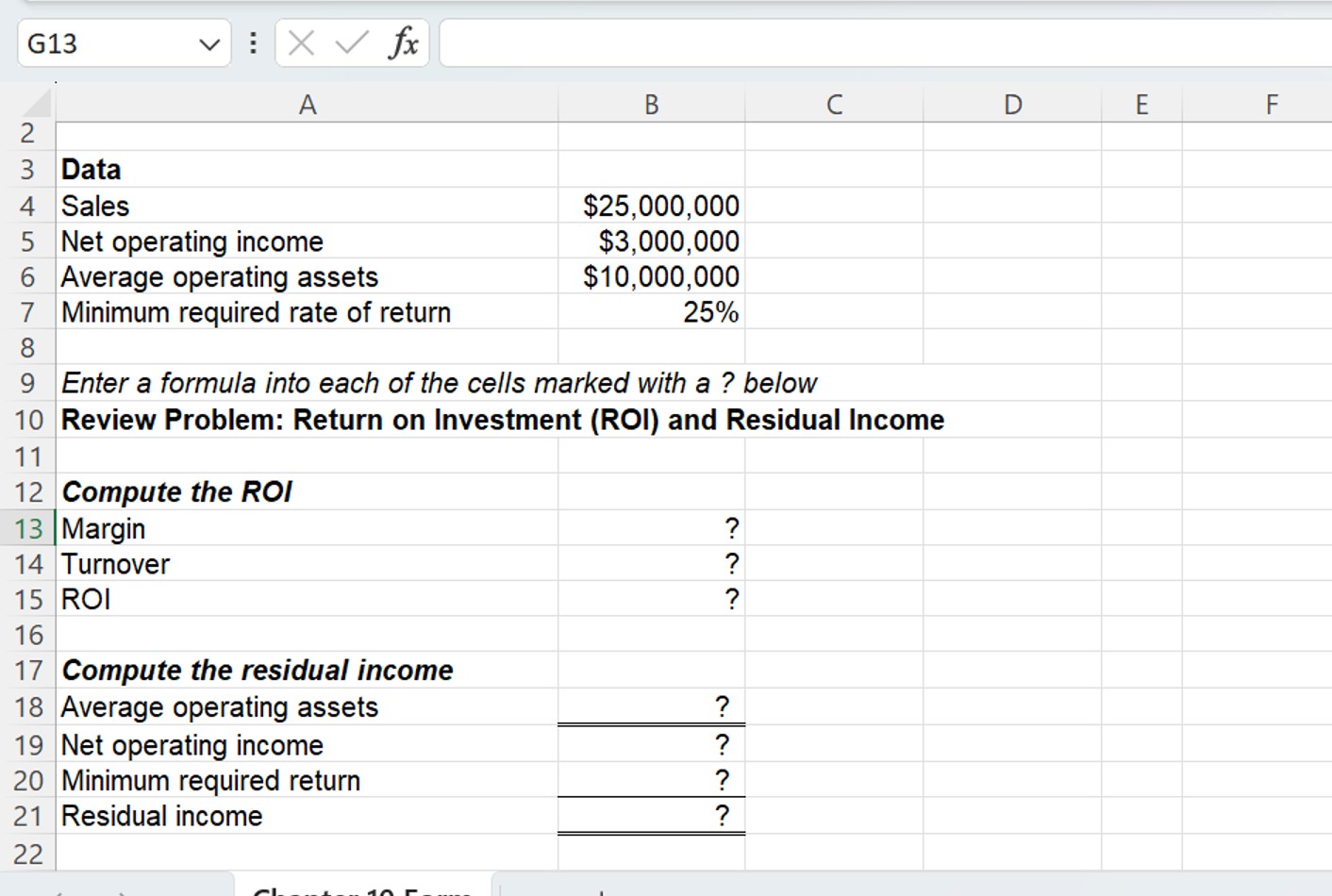Navigate to the previous sheet arrow
This screenshot has width=1332, height=896.
tap(61, 891)
